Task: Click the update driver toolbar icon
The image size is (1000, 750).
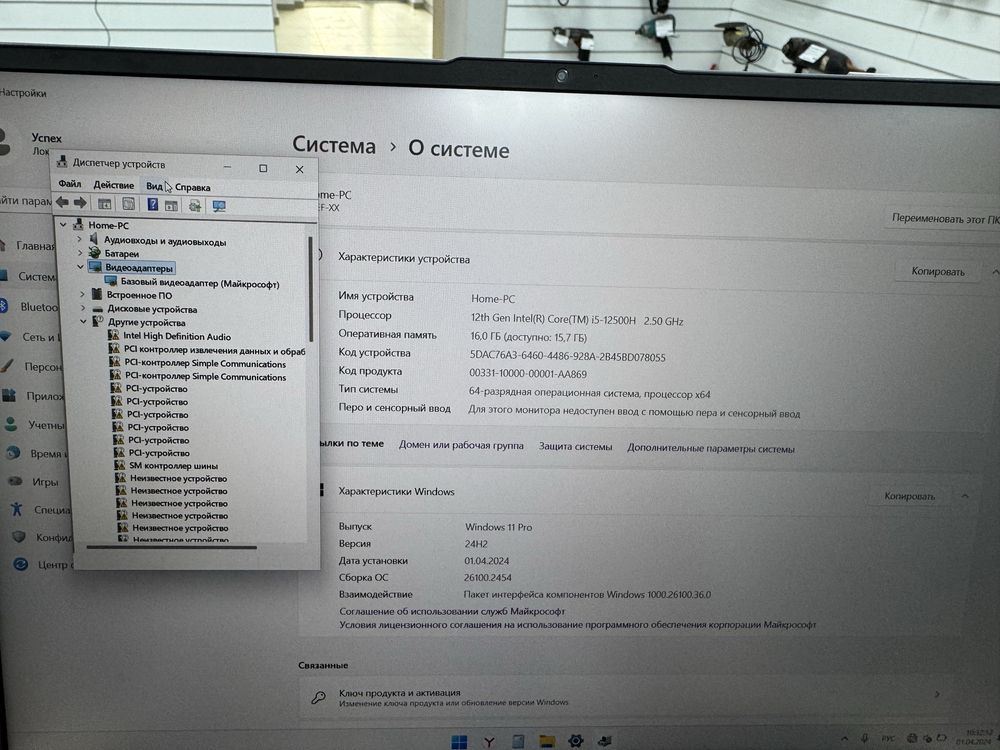Action: click(x=195, y=205)
